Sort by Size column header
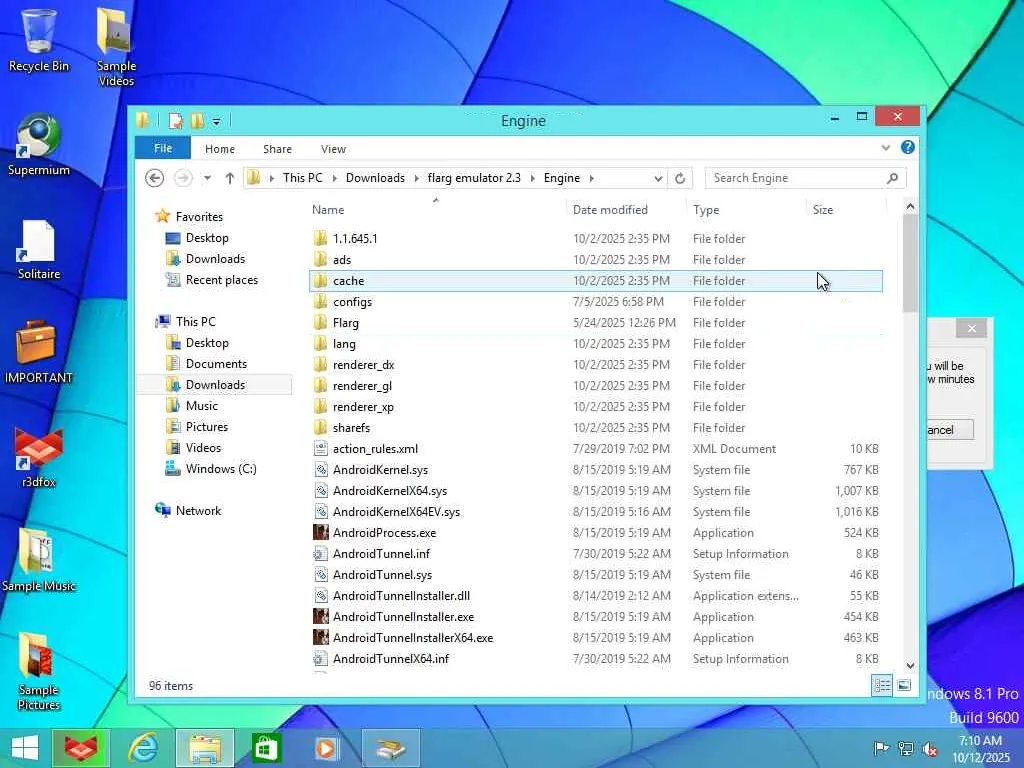 846,210
